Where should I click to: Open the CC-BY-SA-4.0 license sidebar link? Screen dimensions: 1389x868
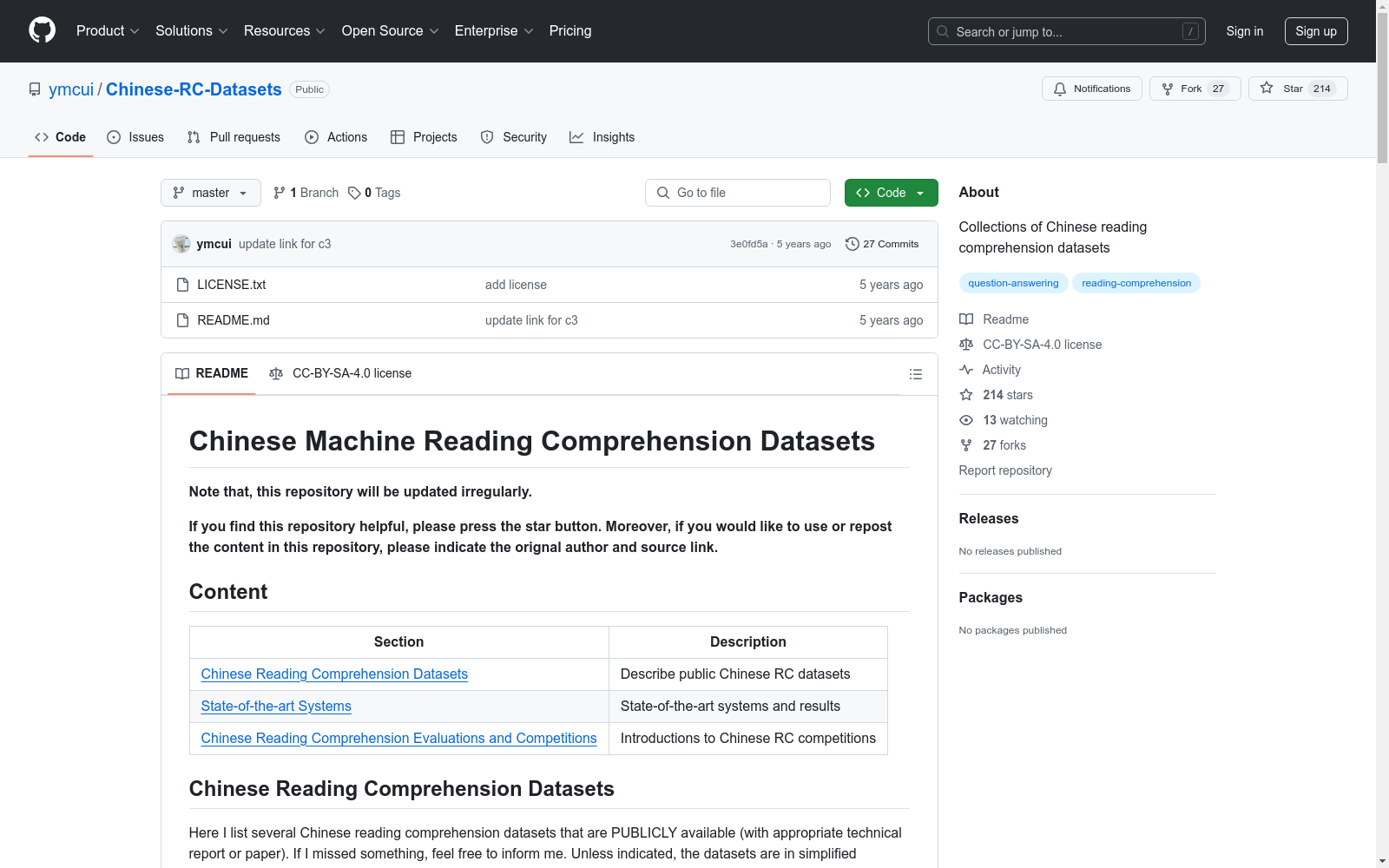(1030, 345)
